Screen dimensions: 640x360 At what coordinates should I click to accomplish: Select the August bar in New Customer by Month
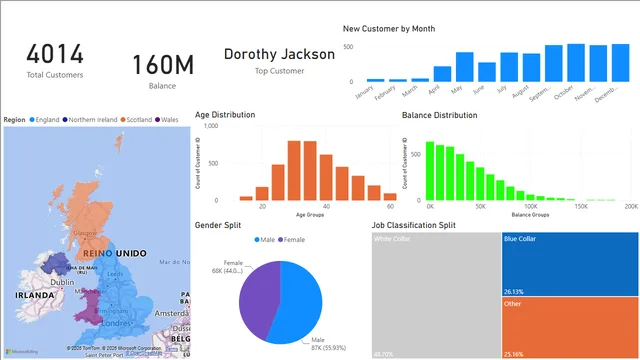coord(531,68)
